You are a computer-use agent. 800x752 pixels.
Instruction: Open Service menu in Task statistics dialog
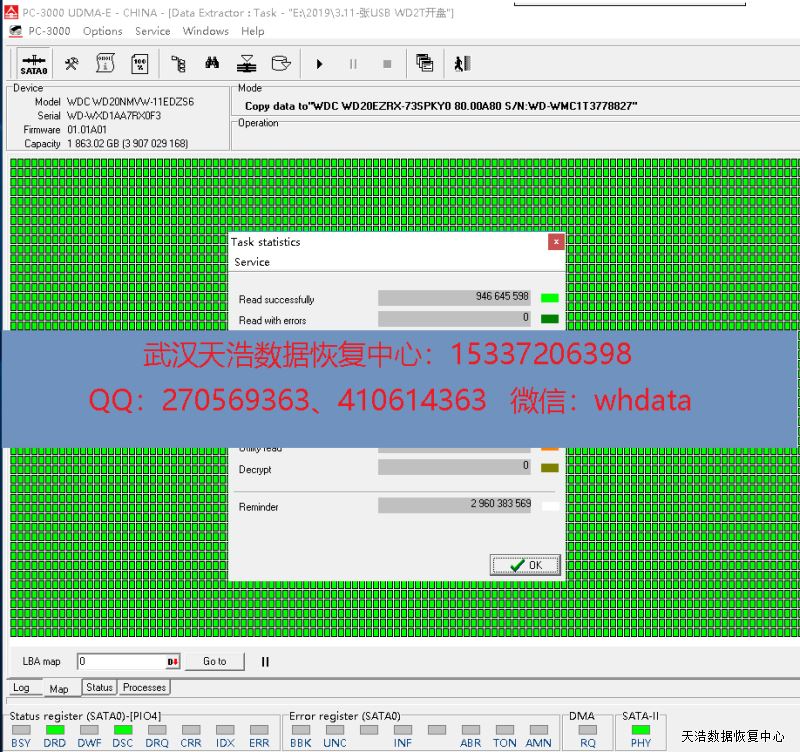click(x=252, y=262)
